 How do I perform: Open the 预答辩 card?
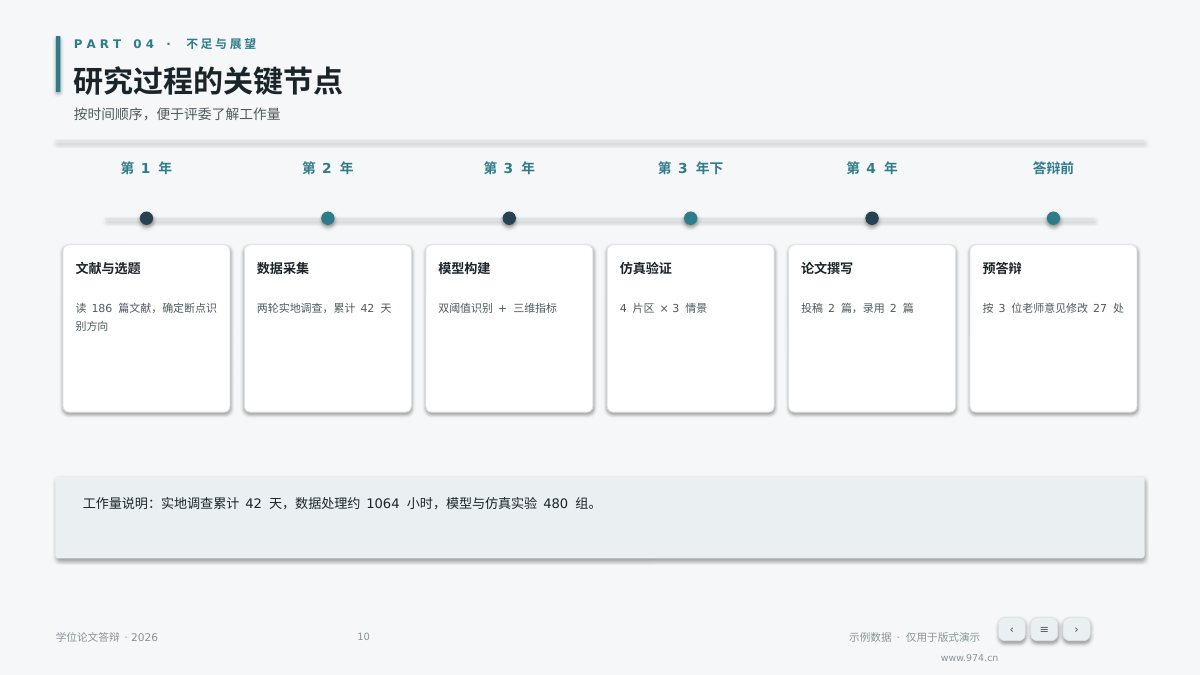(1053, 328)
